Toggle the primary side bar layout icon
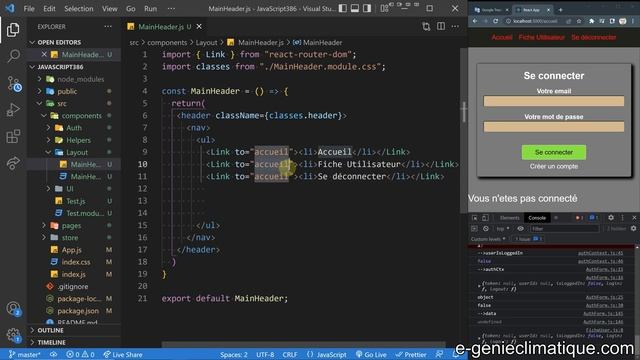The height and width of the screenshot is (360, 640). tap(343, 9)
